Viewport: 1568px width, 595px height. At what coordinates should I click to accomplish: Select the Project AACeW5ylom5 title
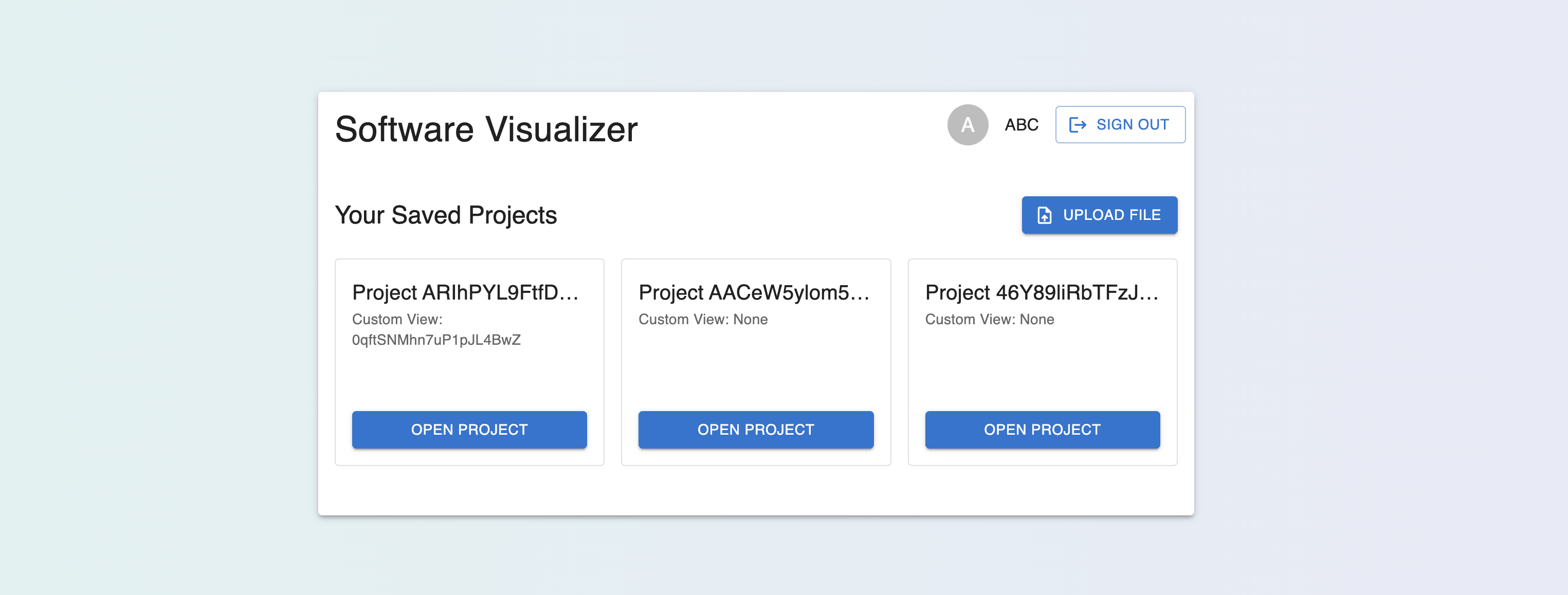point(754,293)
